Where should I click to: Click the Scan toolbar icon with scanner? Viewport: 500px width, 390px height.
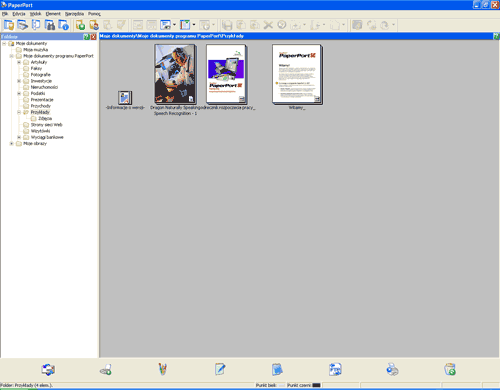point(23,25)
